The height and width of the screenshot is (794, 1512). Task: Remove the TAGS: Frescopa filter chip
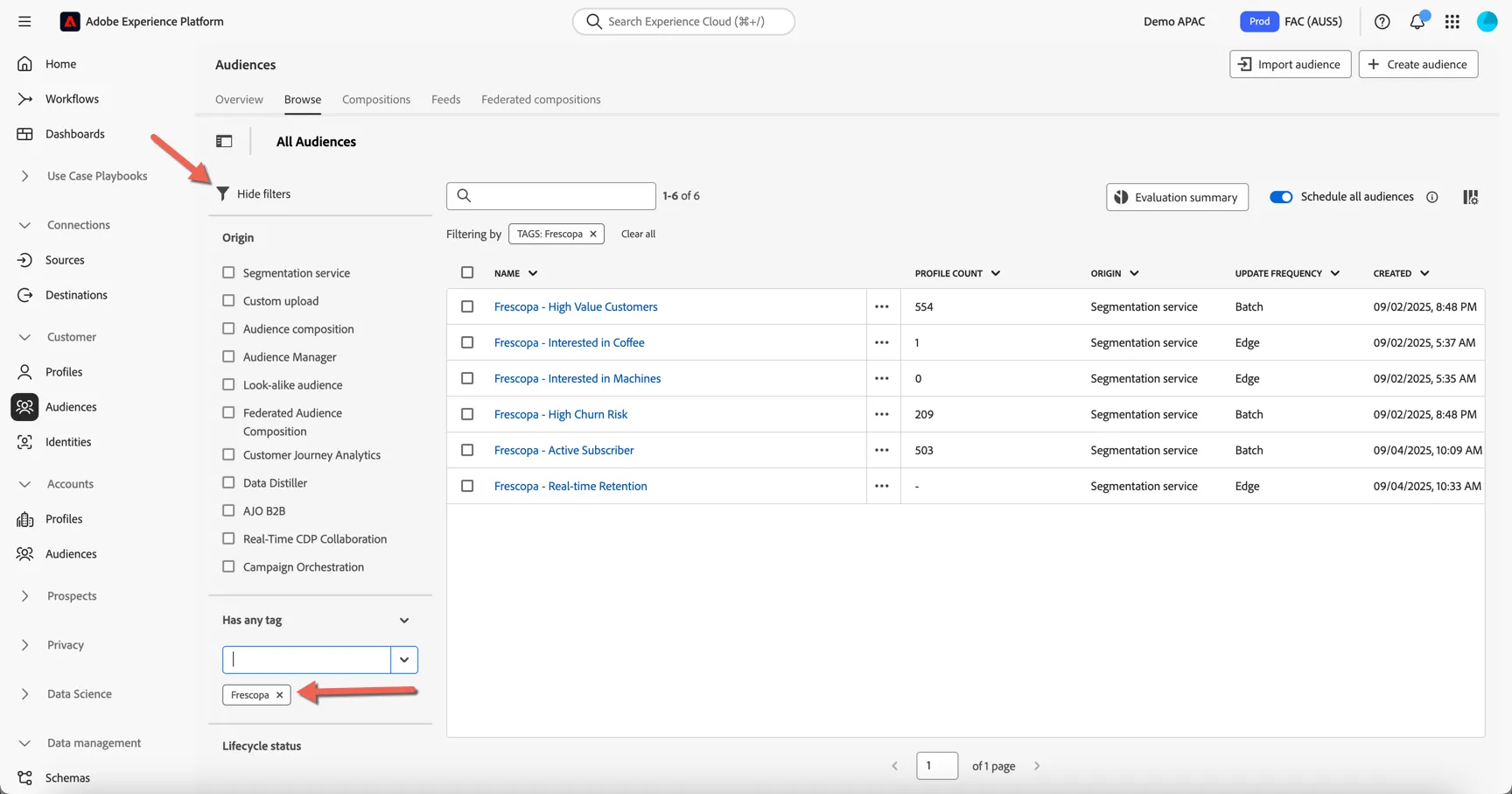tap(593, 234)
